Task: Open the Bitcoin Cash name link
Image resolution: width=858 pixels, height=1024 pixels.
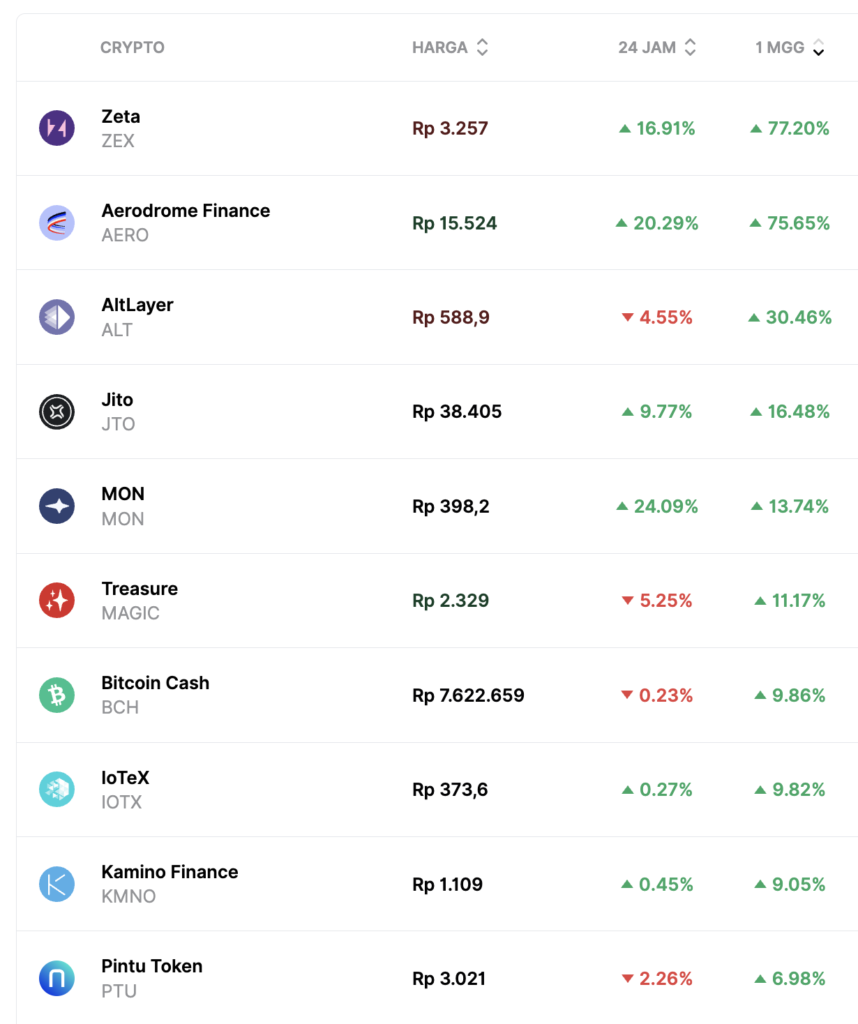Action: pyautogui.click(x=155, y=682)
